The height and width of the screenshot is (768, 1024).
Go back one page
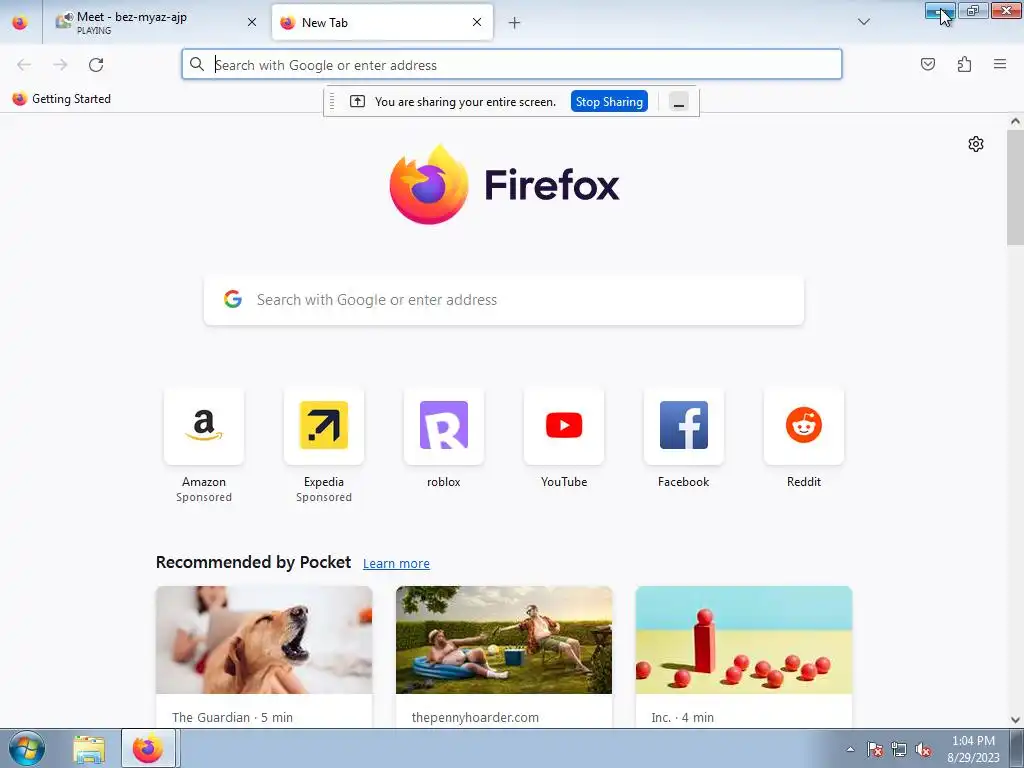[24, 65]
